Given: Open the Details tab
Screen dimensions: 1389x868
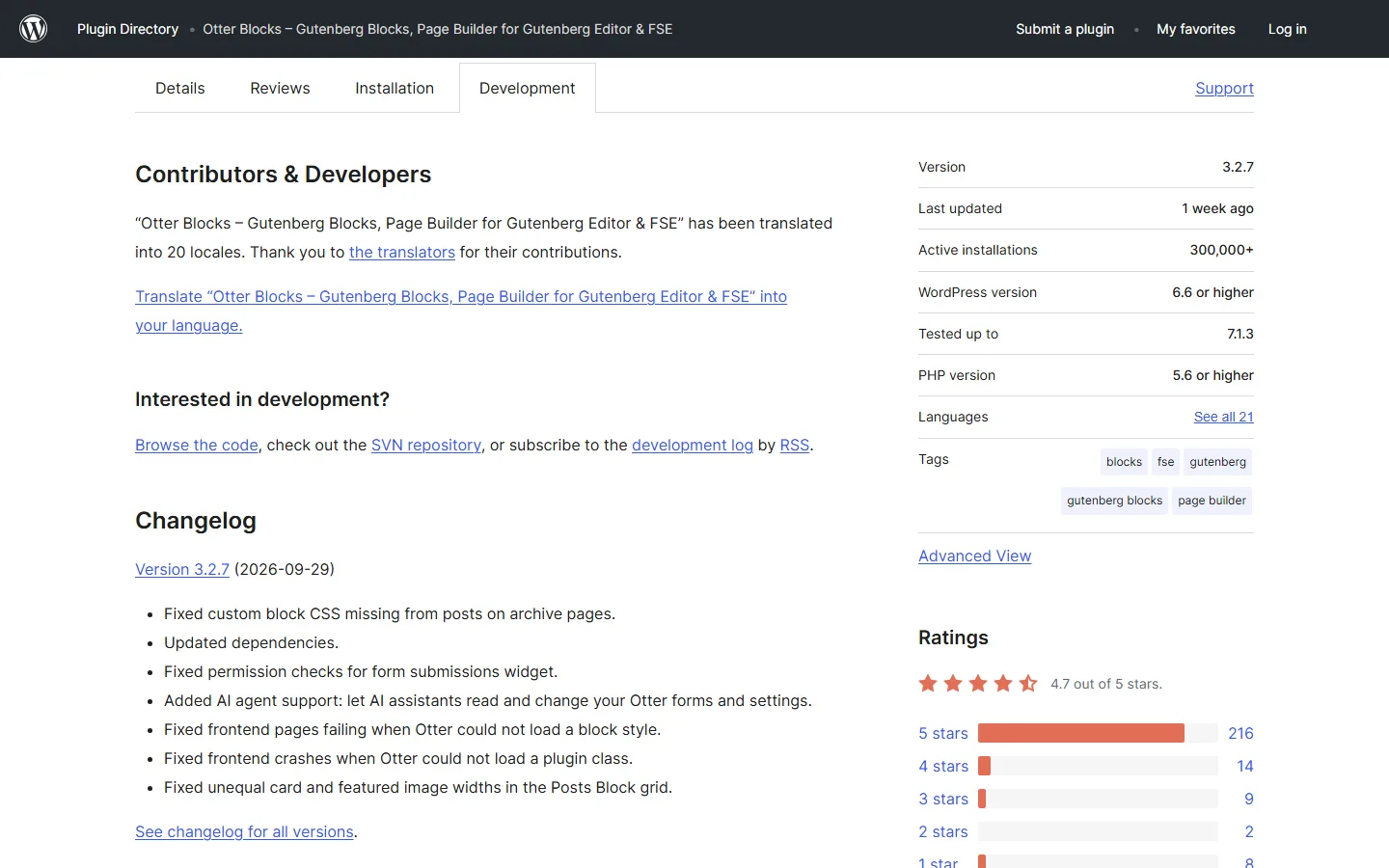Looking at the screenshot, I should tap(180, 88).
